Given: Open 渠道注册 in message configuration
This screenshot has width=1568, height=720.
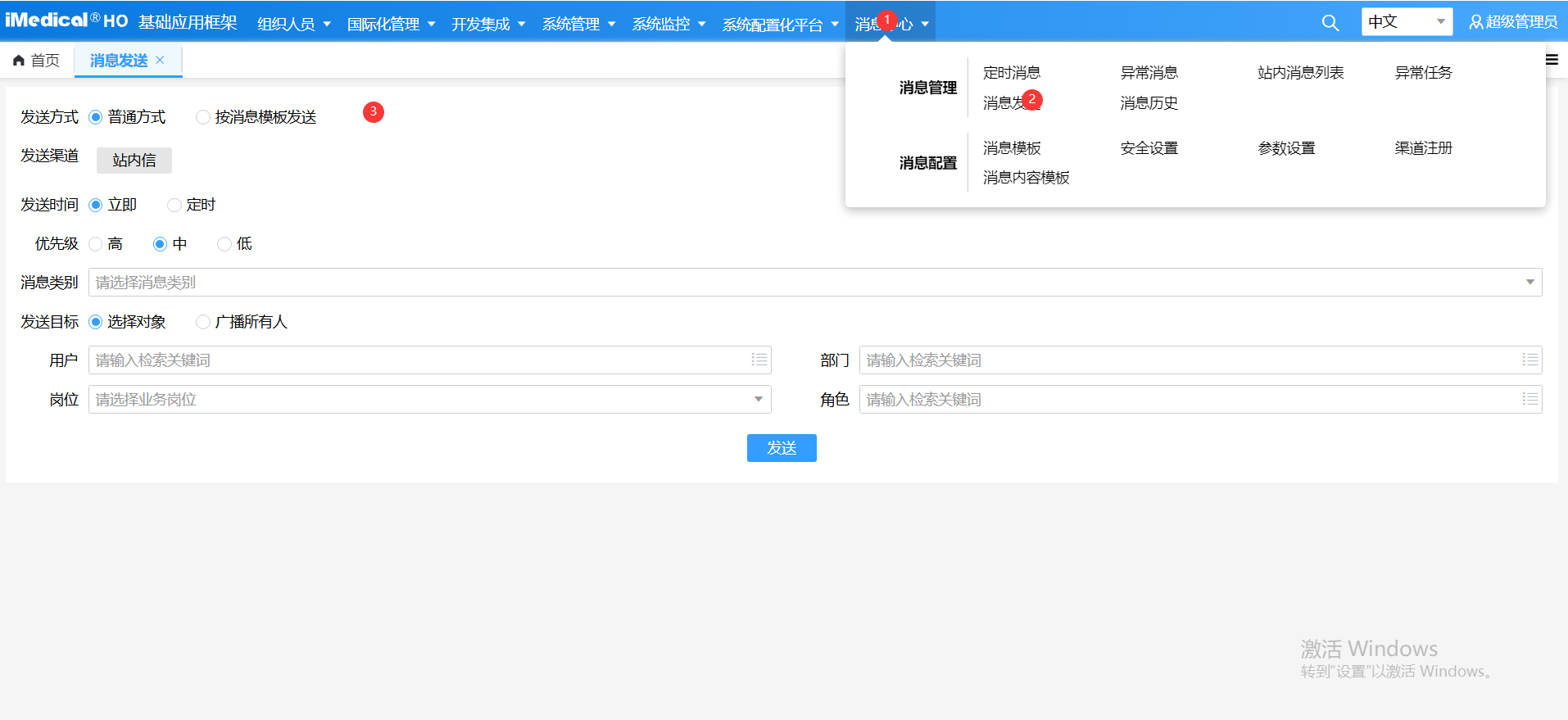Looking at the screenshot, I should click(x=1423, y=148).
